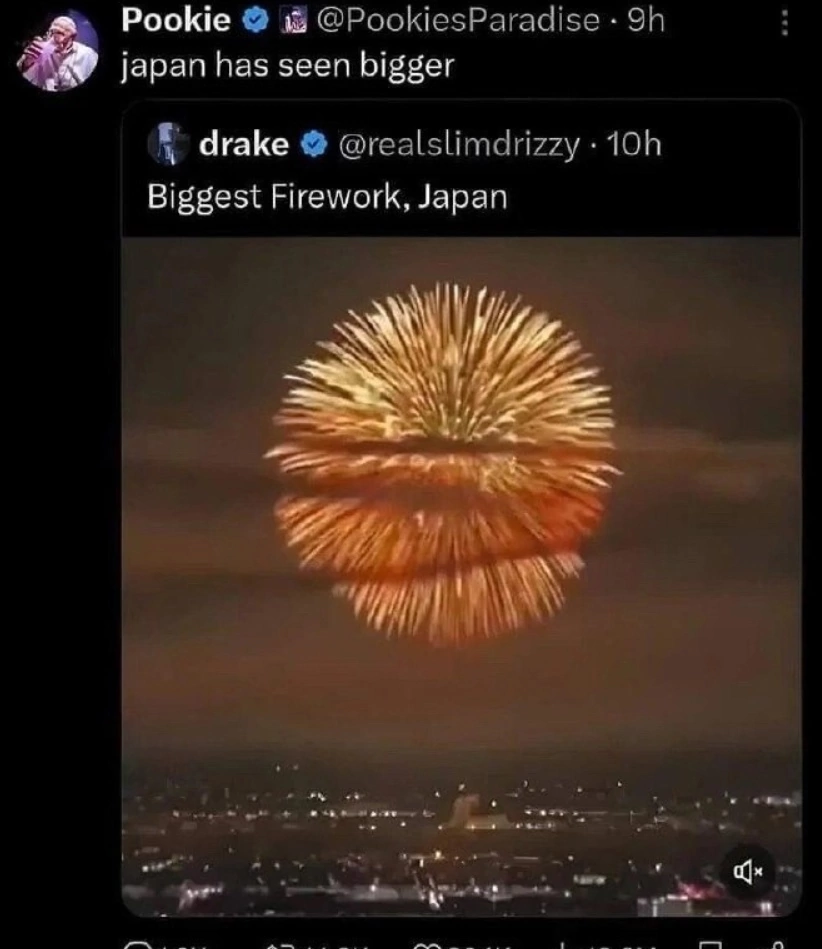Image resolution: width=822 pixels, height=949 pixels.
Task: Open the @PookiesParadise handle link
Action: tap(458, 20)
